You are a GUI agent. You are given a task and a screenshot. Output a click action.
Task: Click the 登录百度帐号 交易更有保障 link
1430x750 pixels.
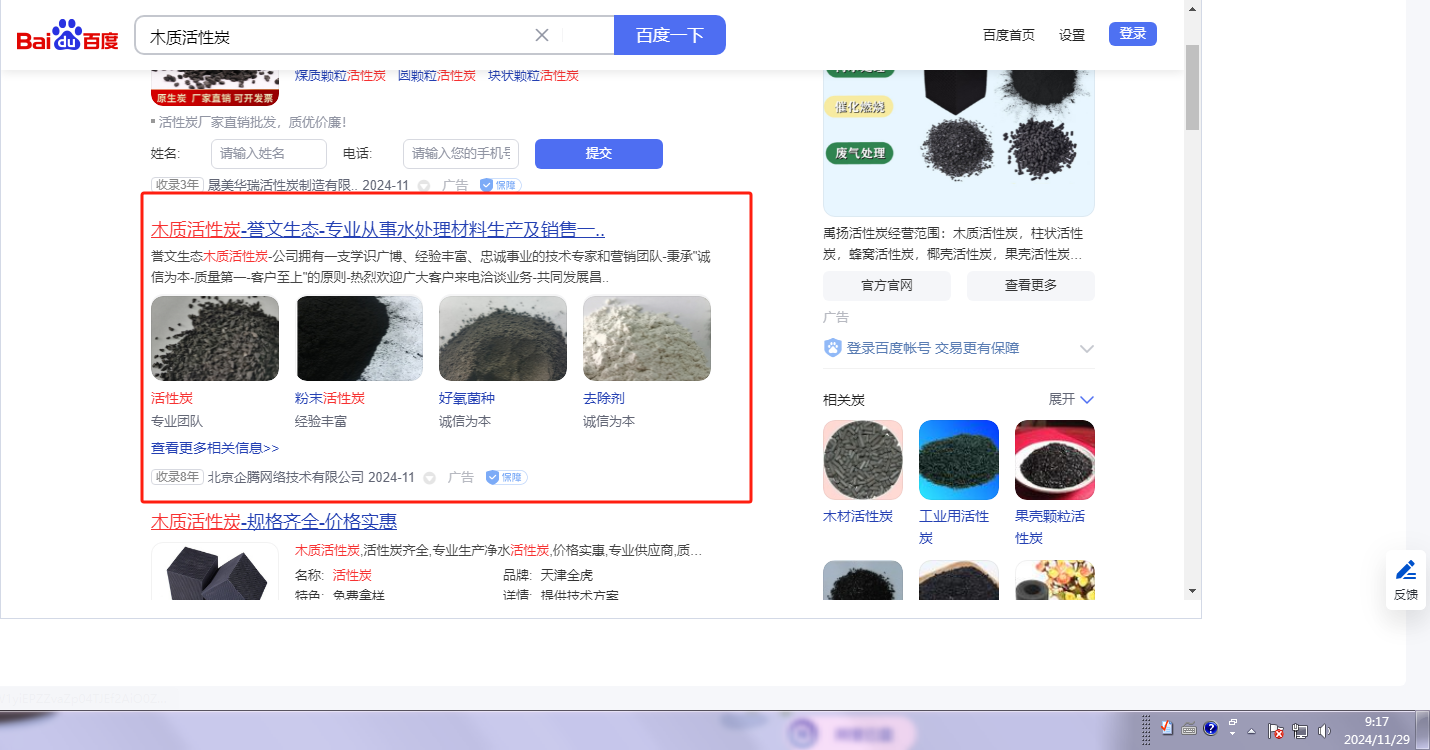(933, 348)
